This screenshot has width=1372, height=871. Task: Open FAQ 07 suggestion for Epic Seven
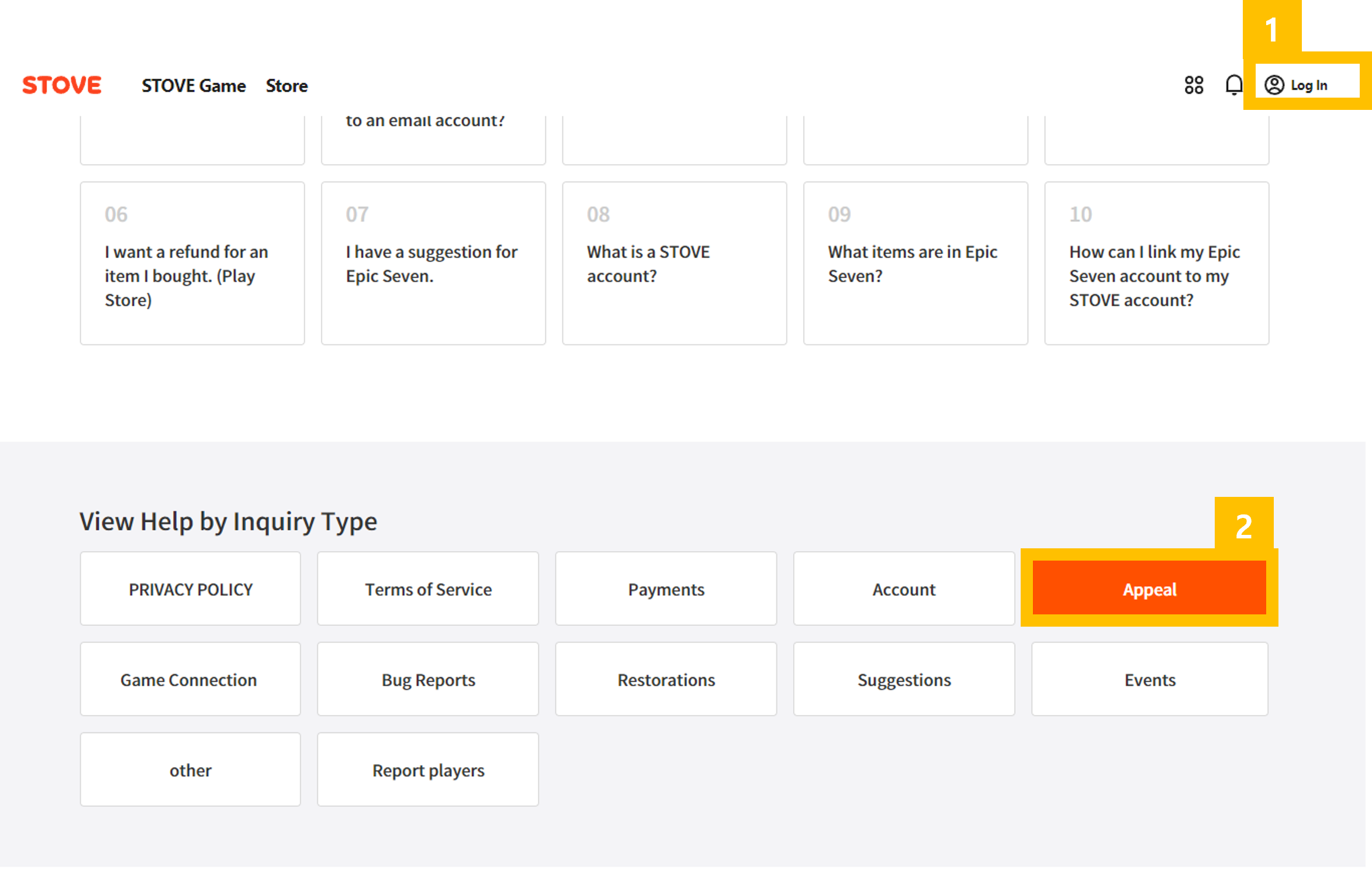433,263
